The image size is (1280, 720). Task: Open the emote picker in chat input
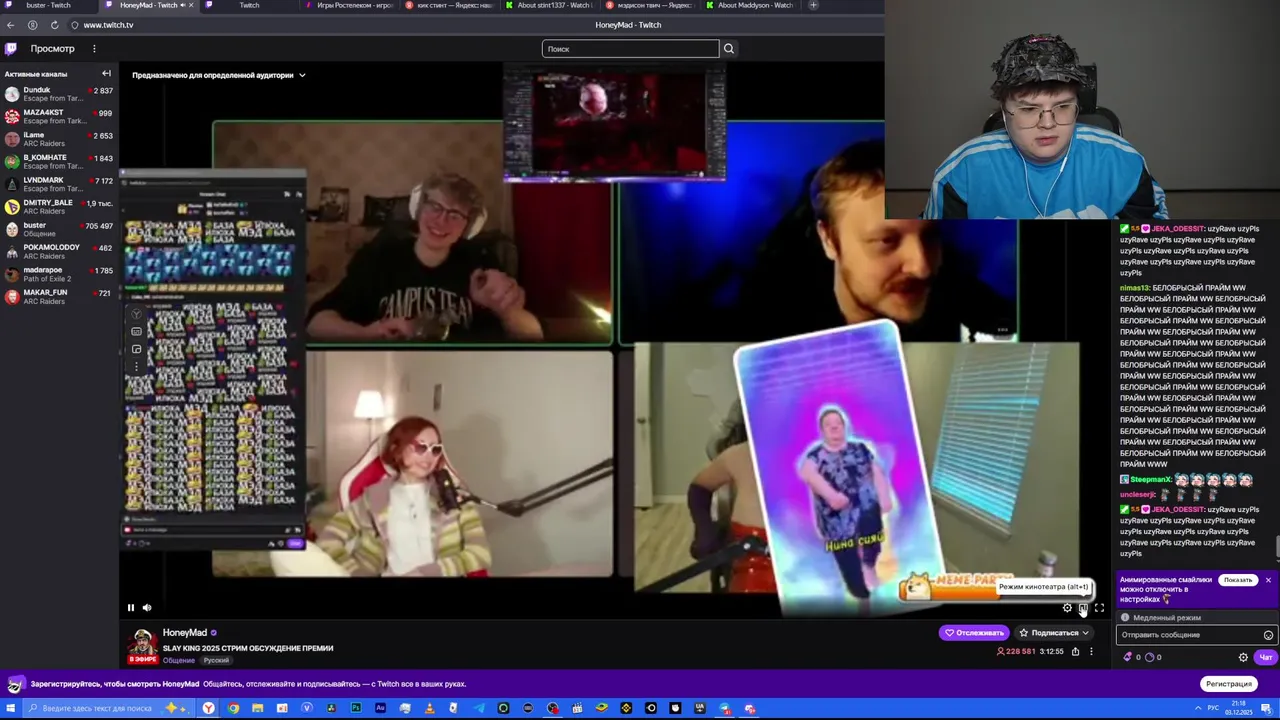1268,635
